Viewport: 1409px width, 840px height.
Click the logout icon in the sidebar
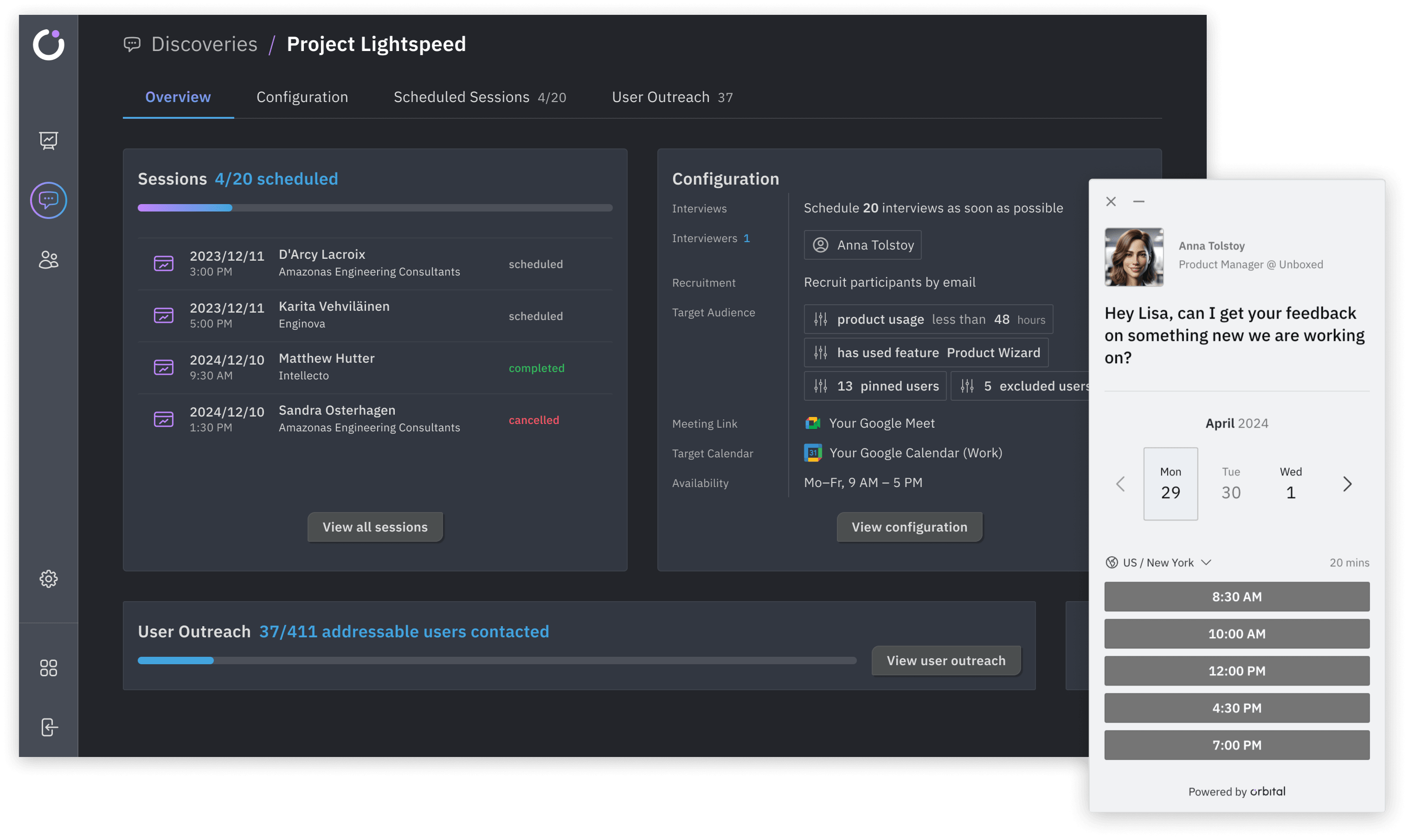49,727
